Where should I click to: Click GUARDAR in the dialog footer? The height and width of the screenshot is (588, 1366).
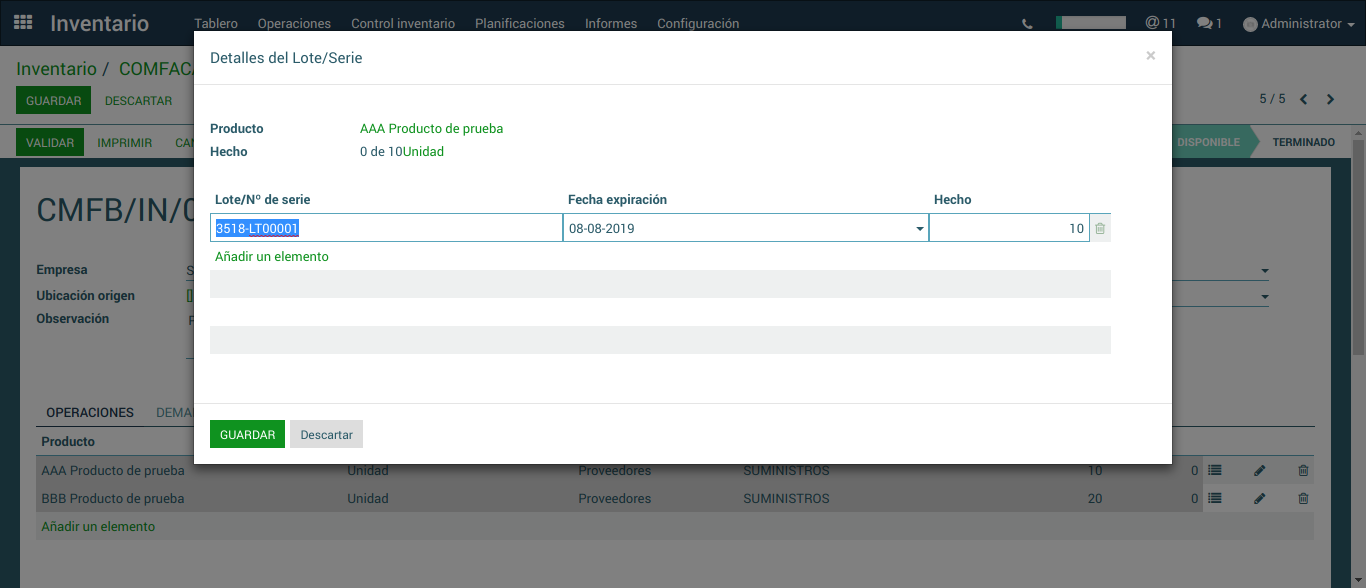coord(247,435)
